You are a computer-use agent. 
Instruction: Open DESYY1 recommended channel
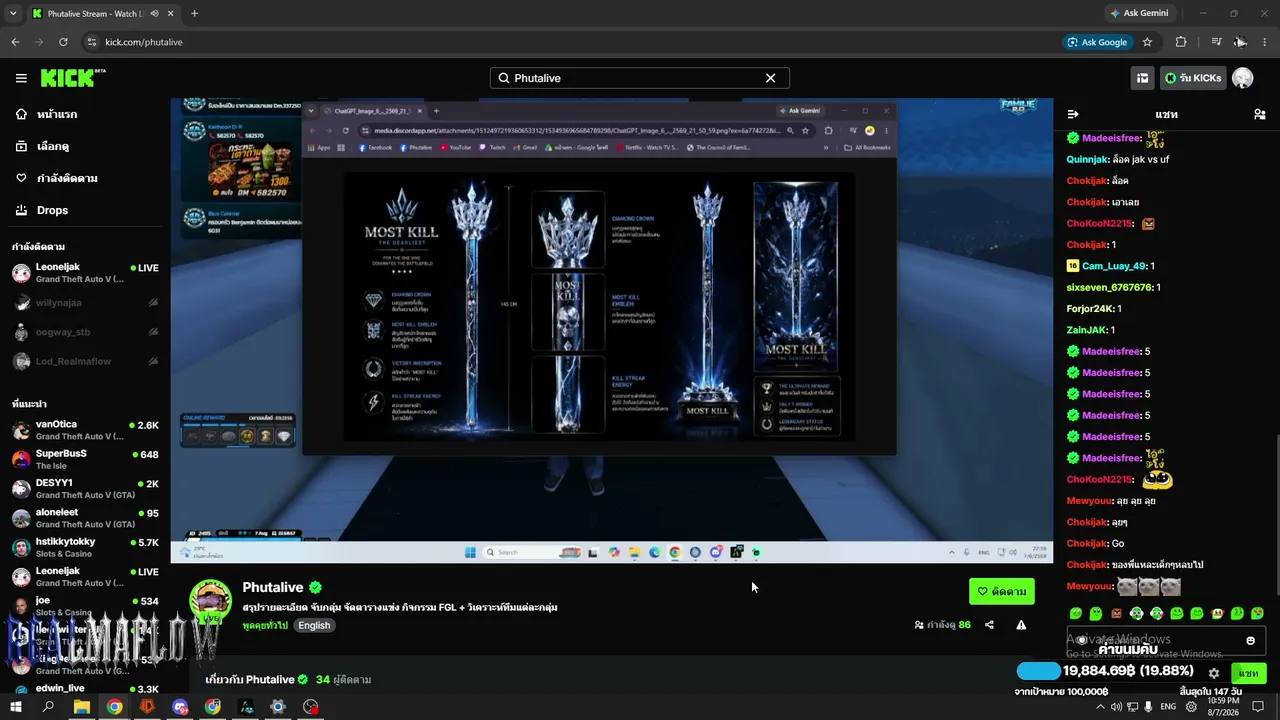click(x=85, y=489)
